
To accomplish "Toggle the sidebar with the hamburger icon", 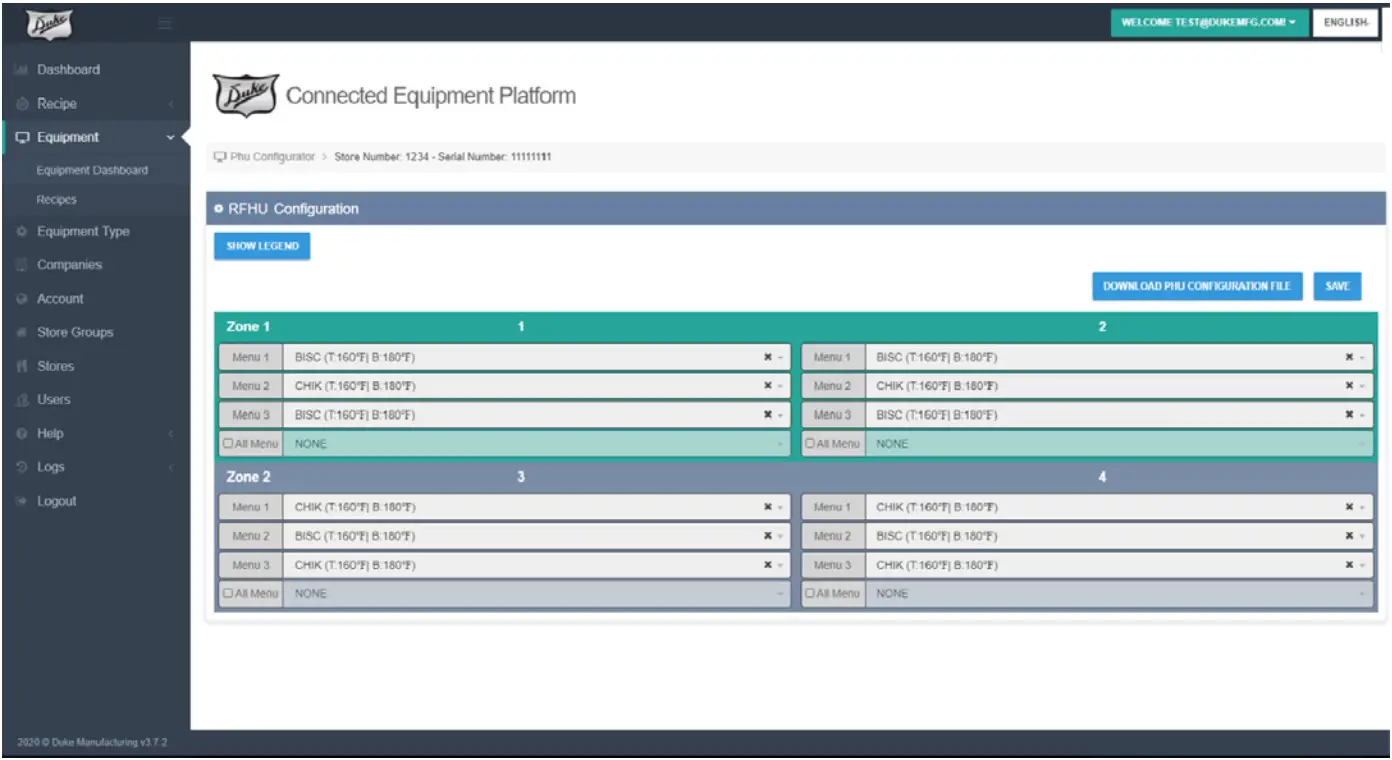I will (165, 23).
